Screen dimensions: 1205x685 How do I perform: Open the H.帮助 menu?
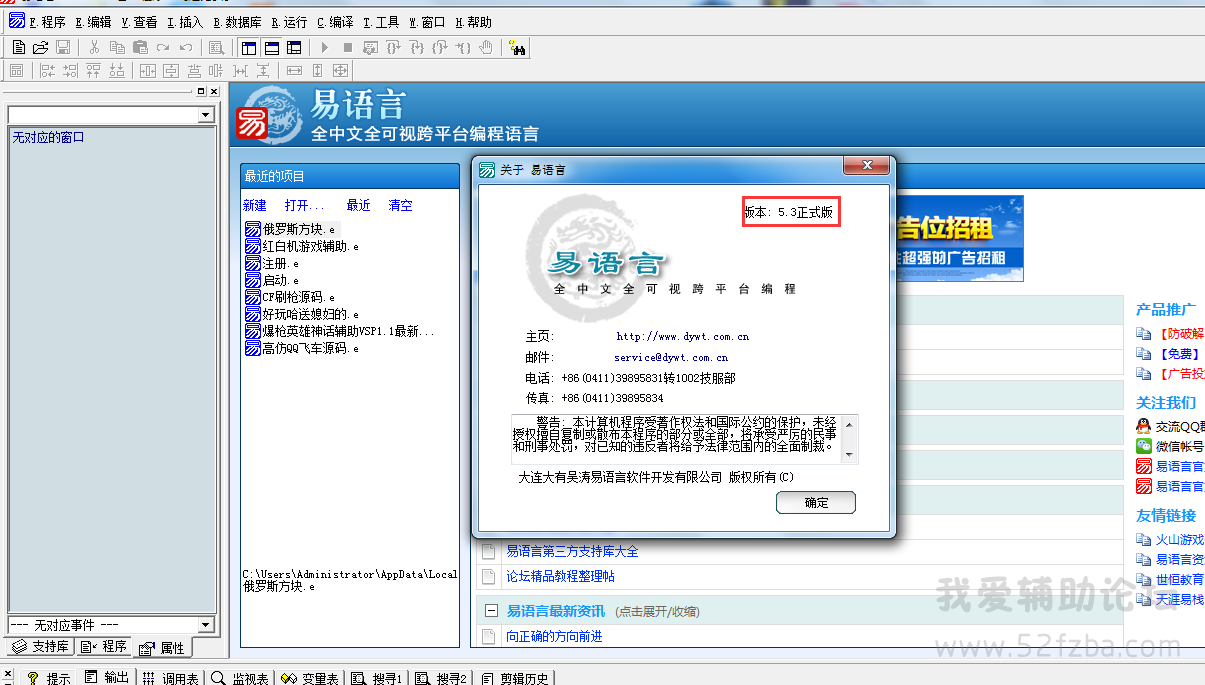tap(473, 22)
